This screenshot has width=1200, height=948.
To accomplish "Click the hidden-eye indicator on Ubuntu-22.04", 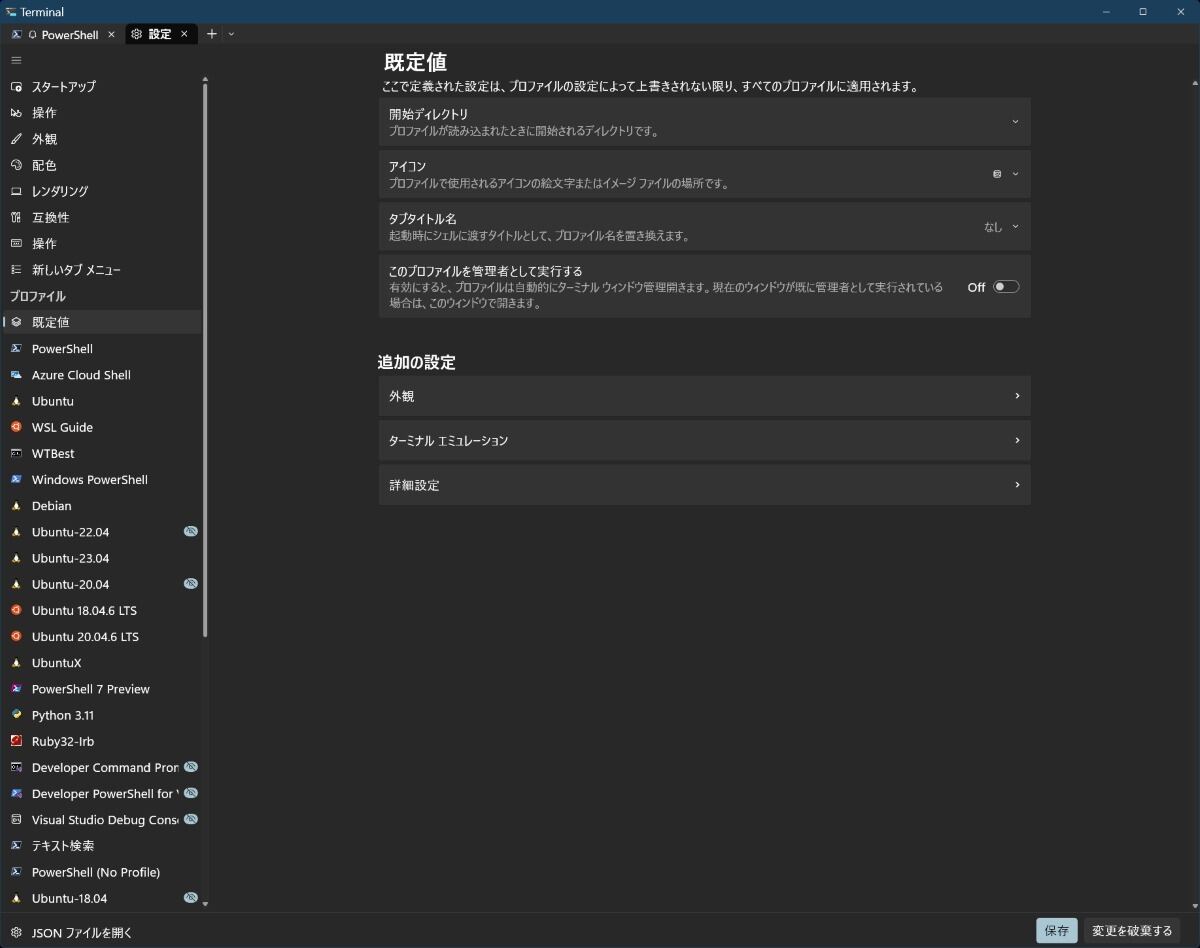I will (x=190, y=531).
